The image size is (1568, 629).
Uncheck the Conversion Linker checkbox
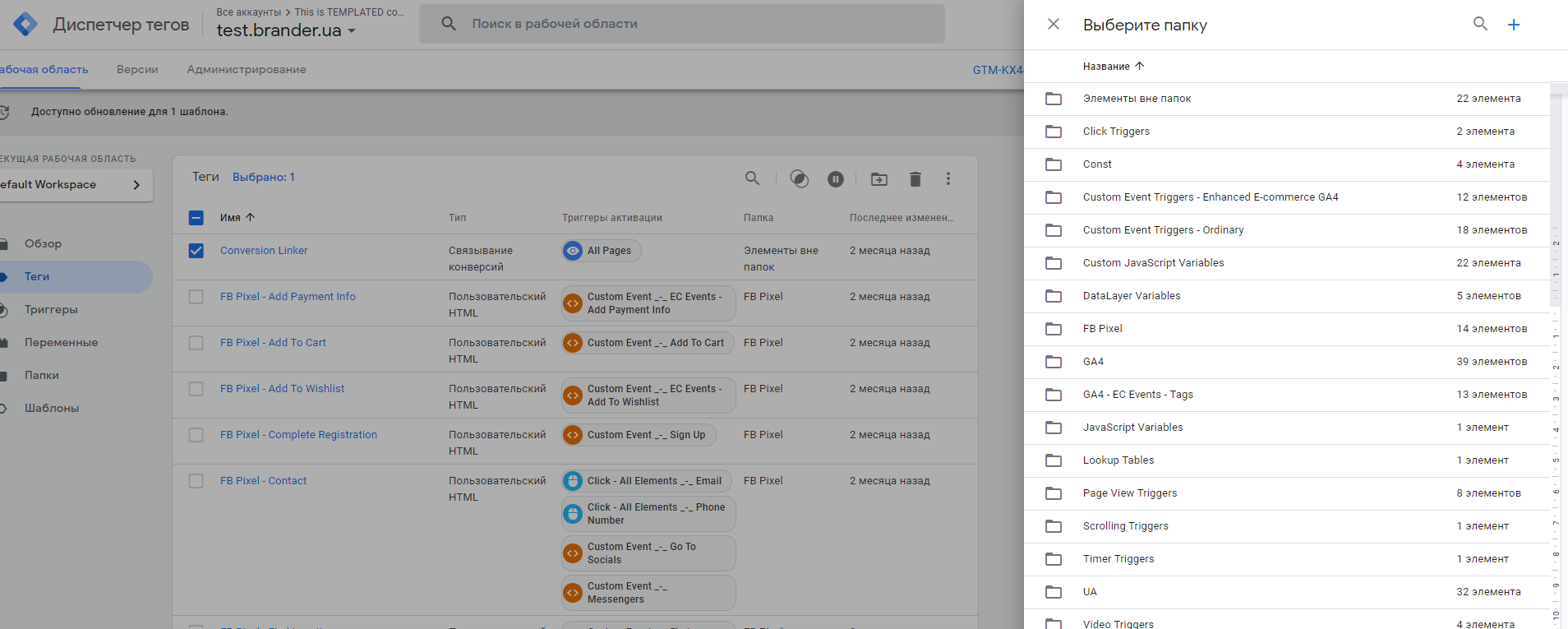[x=196, y=251]
